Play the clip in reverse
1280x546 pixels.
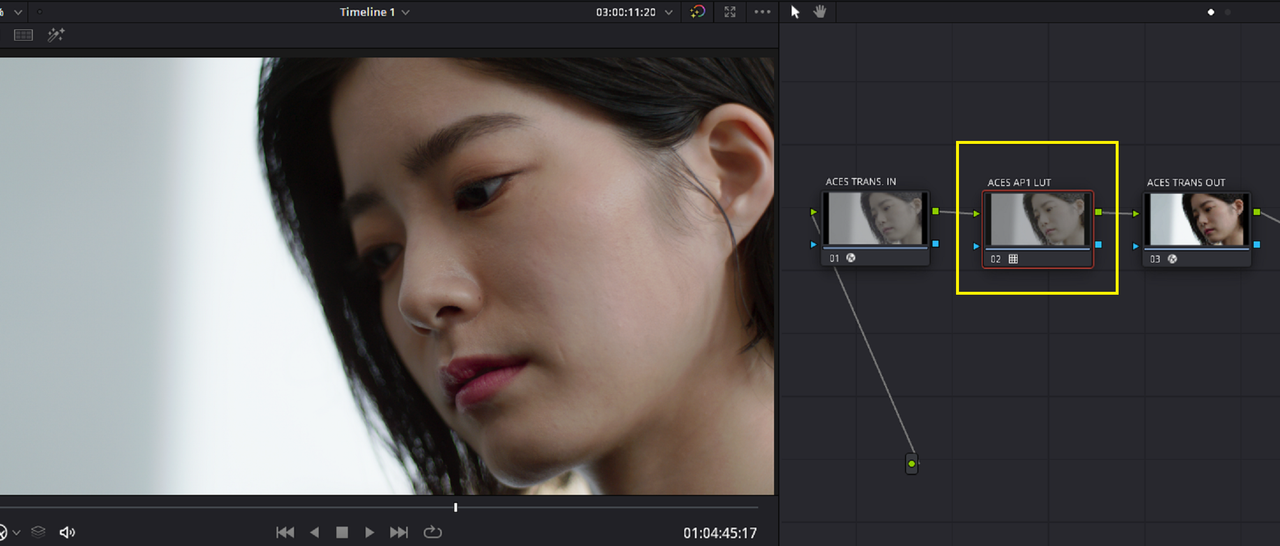(x=314, y=533)
